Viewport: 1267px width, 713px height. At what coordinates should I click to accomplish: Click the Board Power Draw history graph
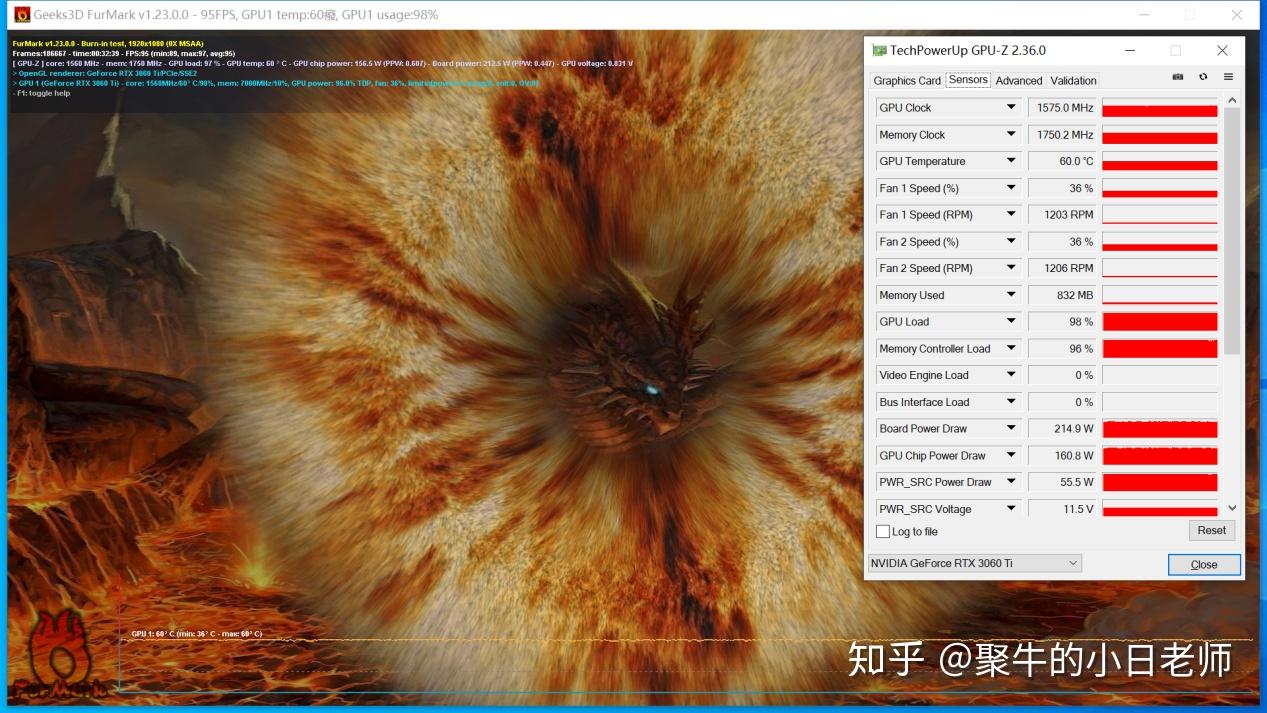coord(1160,428)
